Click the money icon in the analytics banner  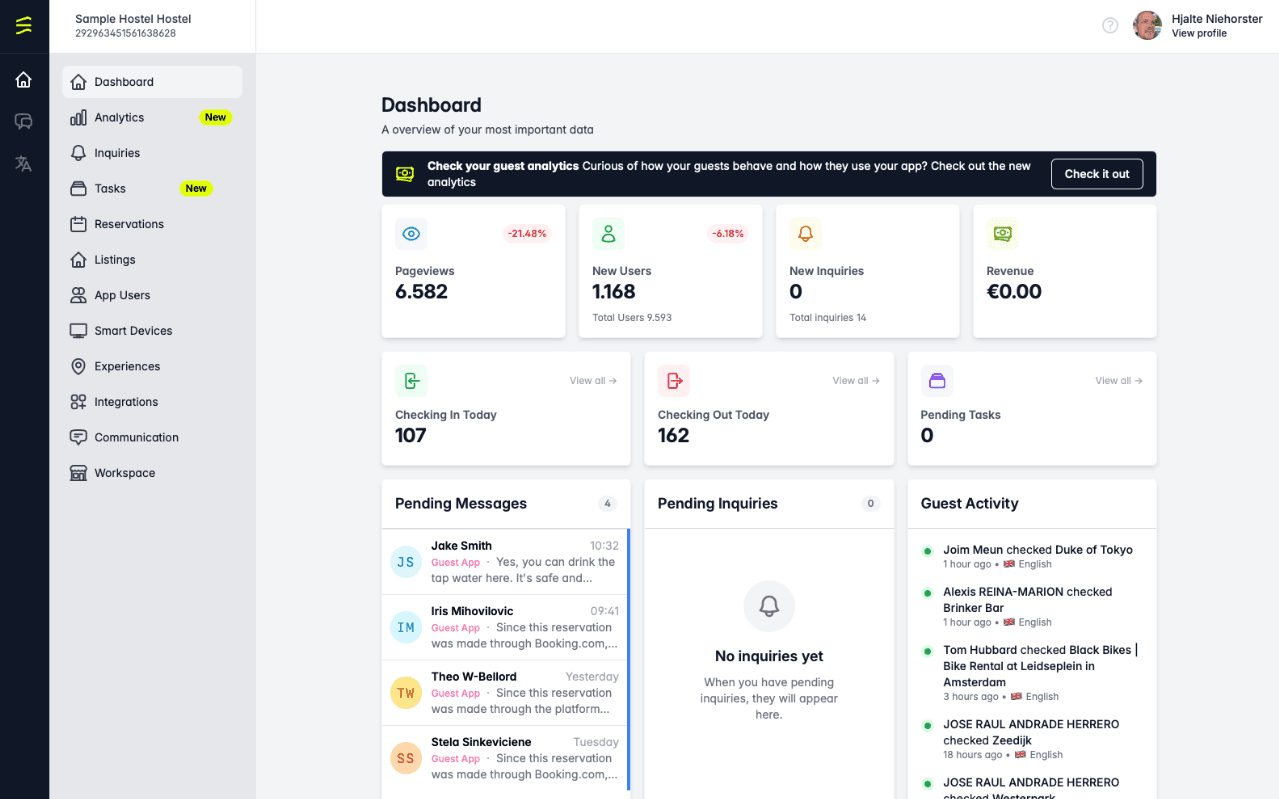404,174
